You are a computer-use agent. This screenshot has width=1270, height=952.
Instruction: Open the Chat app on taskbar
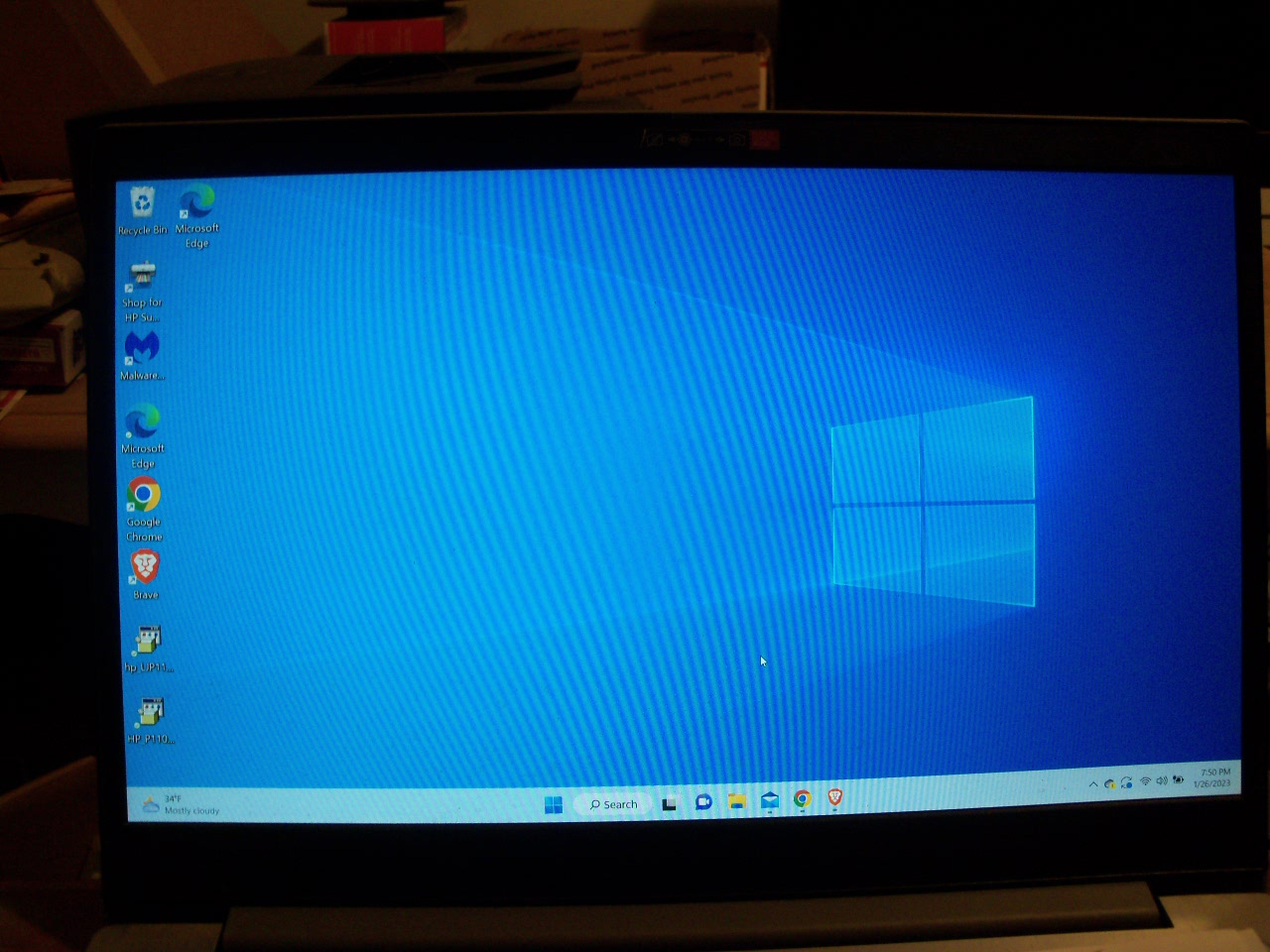click(703, 801)
